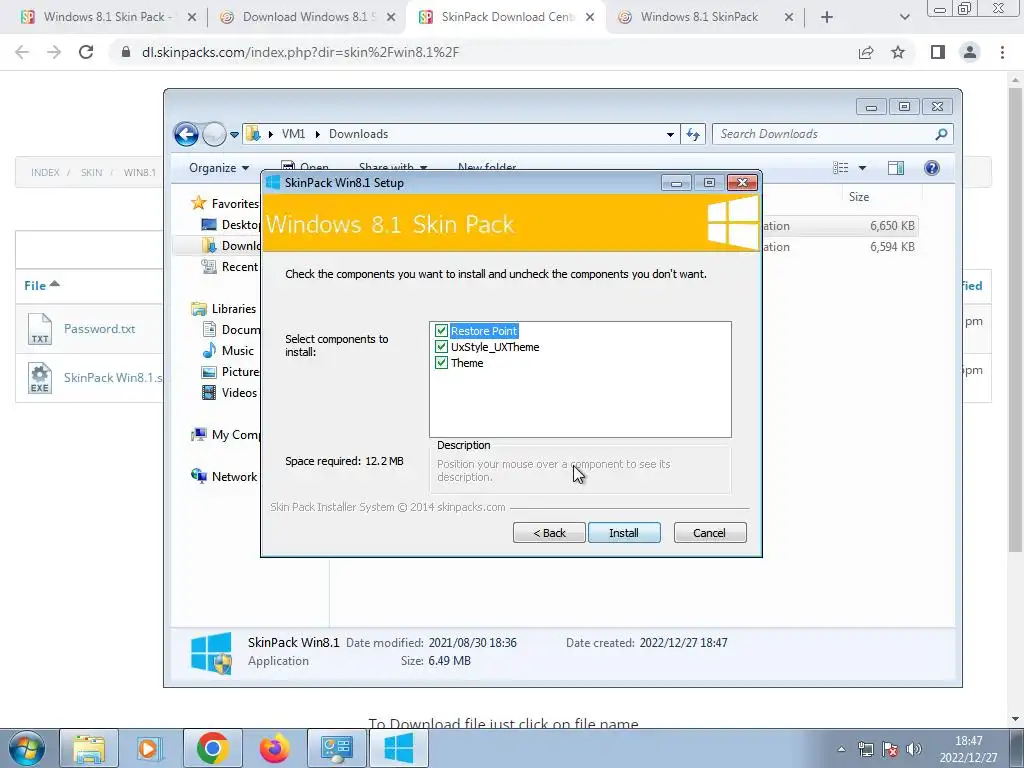Cancel the SkinPack setup

tap(709, 533)
